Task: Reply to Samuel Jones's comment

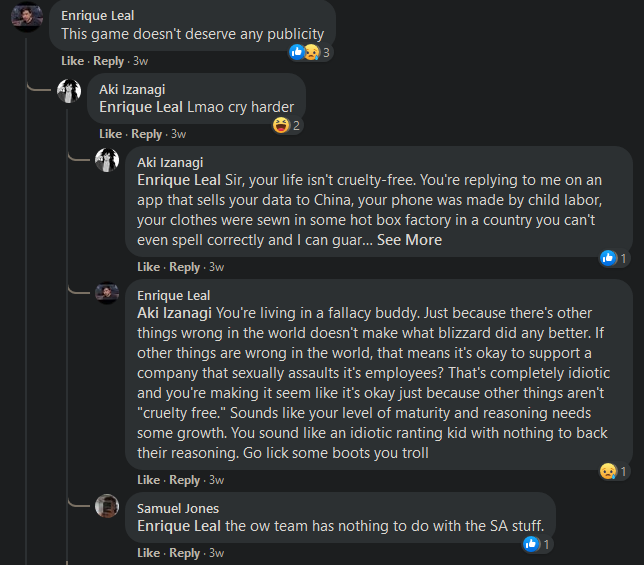Action: [184, 553]
